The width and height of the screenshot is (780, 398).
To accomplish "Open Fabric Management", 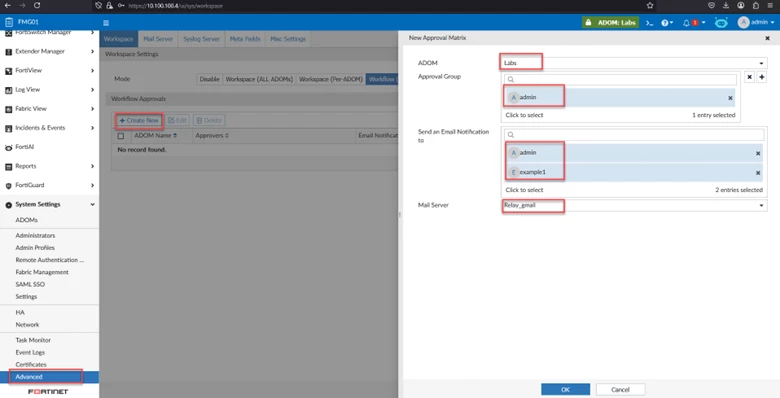I will click(x=42, y=272).
